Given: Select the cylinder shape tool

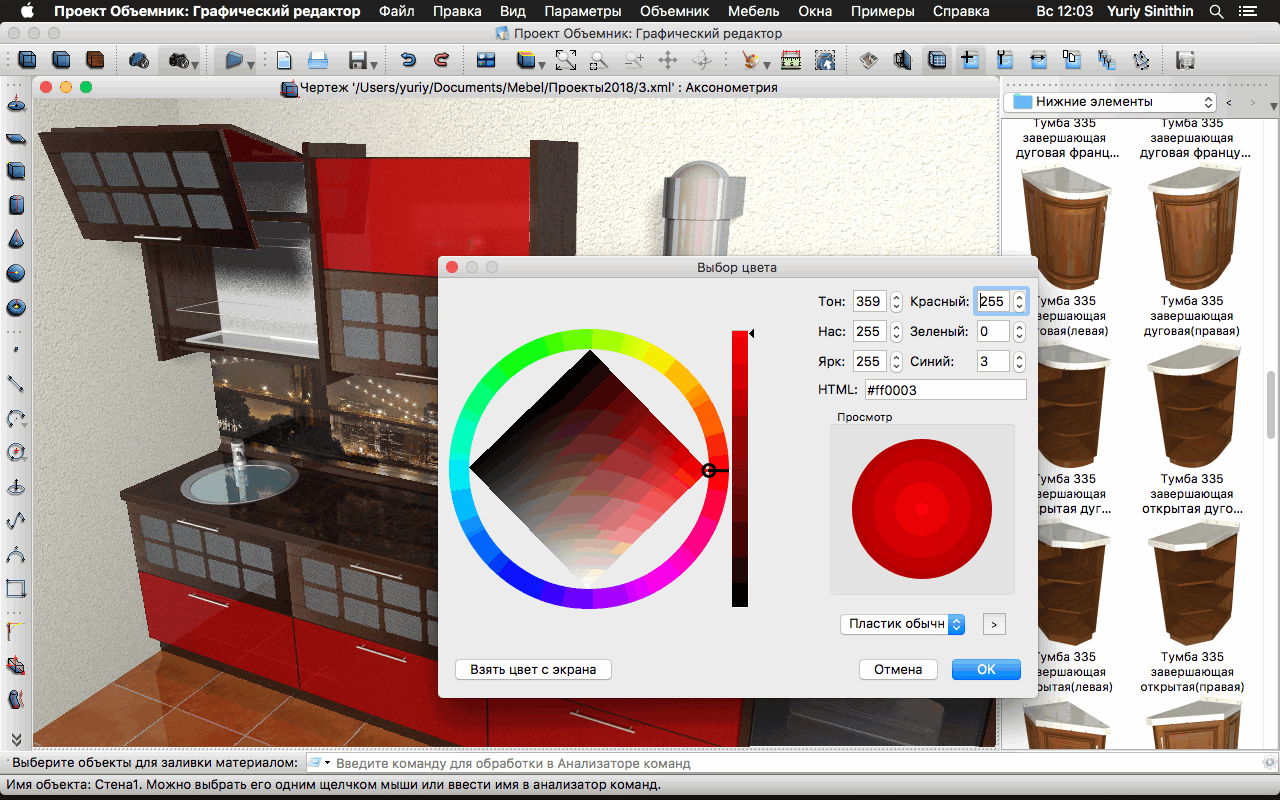Looking at the screenshot, I should tap(16, 206).
